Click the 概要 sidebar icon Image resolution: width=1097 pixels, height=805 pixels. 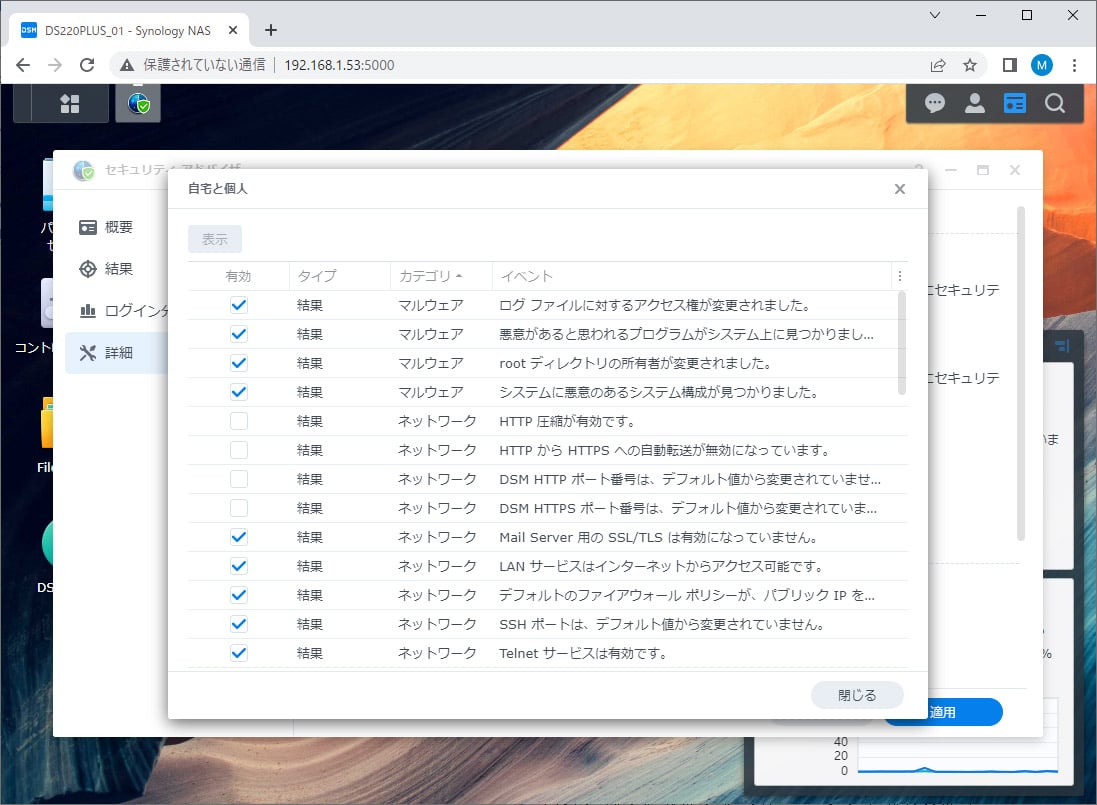point(87,227)
